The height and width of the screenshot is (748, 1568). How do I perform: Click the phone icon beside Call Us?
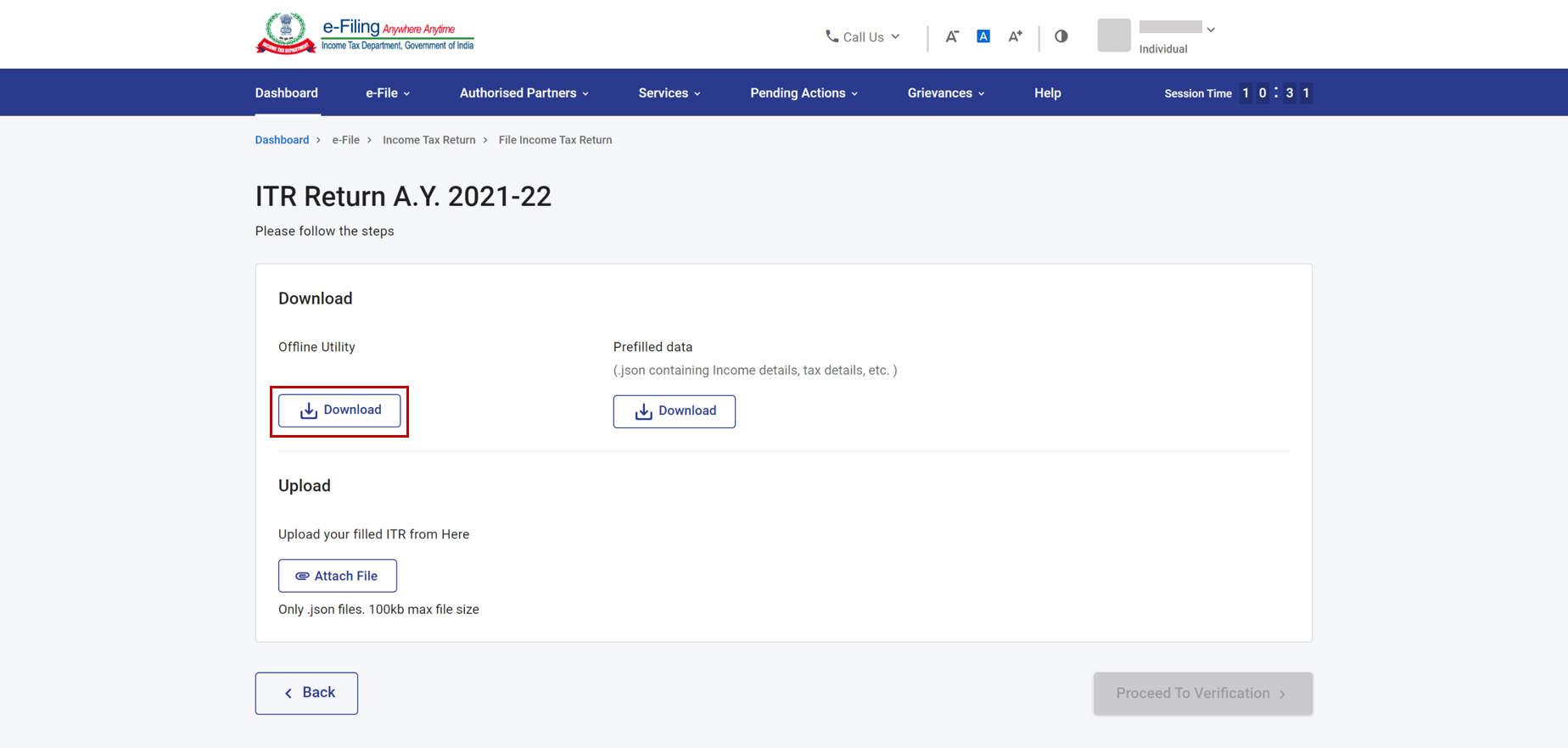click(832, 36)
